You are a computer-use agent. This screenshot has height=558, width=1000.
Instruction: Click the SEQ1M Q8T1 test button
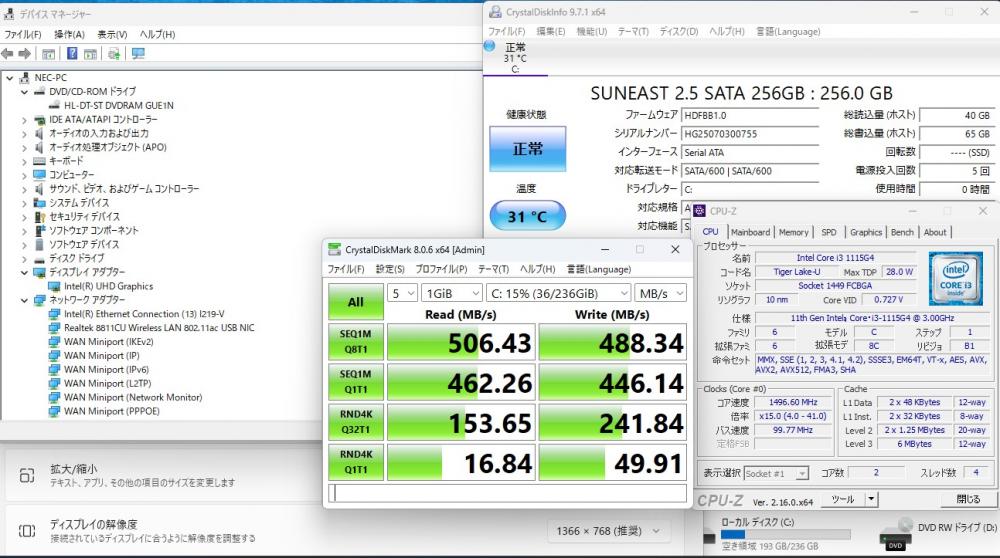click(x=355, y=341)
